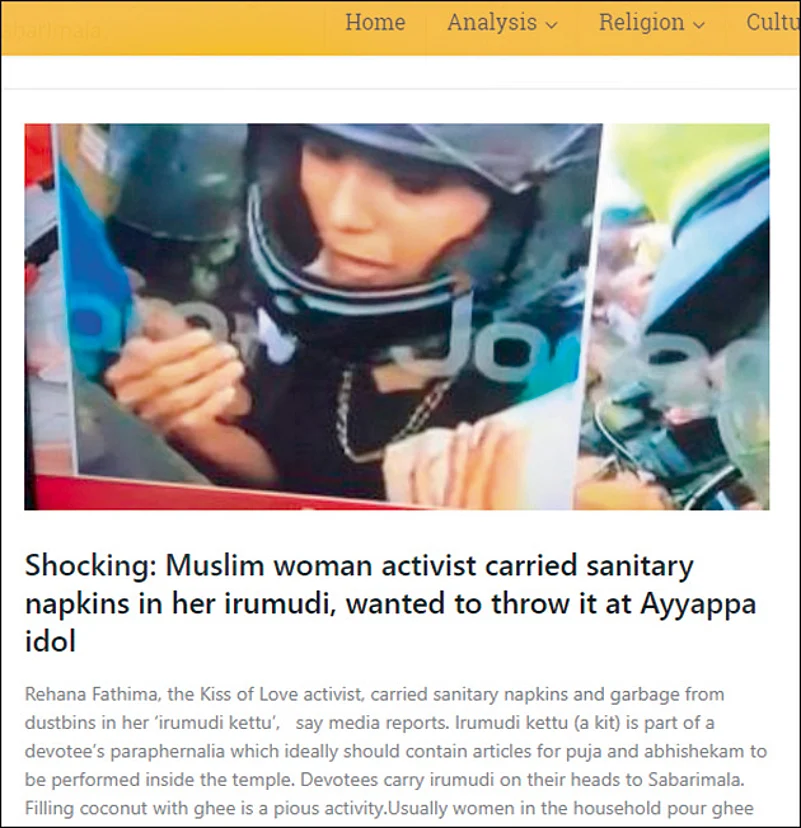The width and height of the screenshot is (801, 828).
Task: Click 'napkins in her irumudi' headline line
Action: [181, 604]
